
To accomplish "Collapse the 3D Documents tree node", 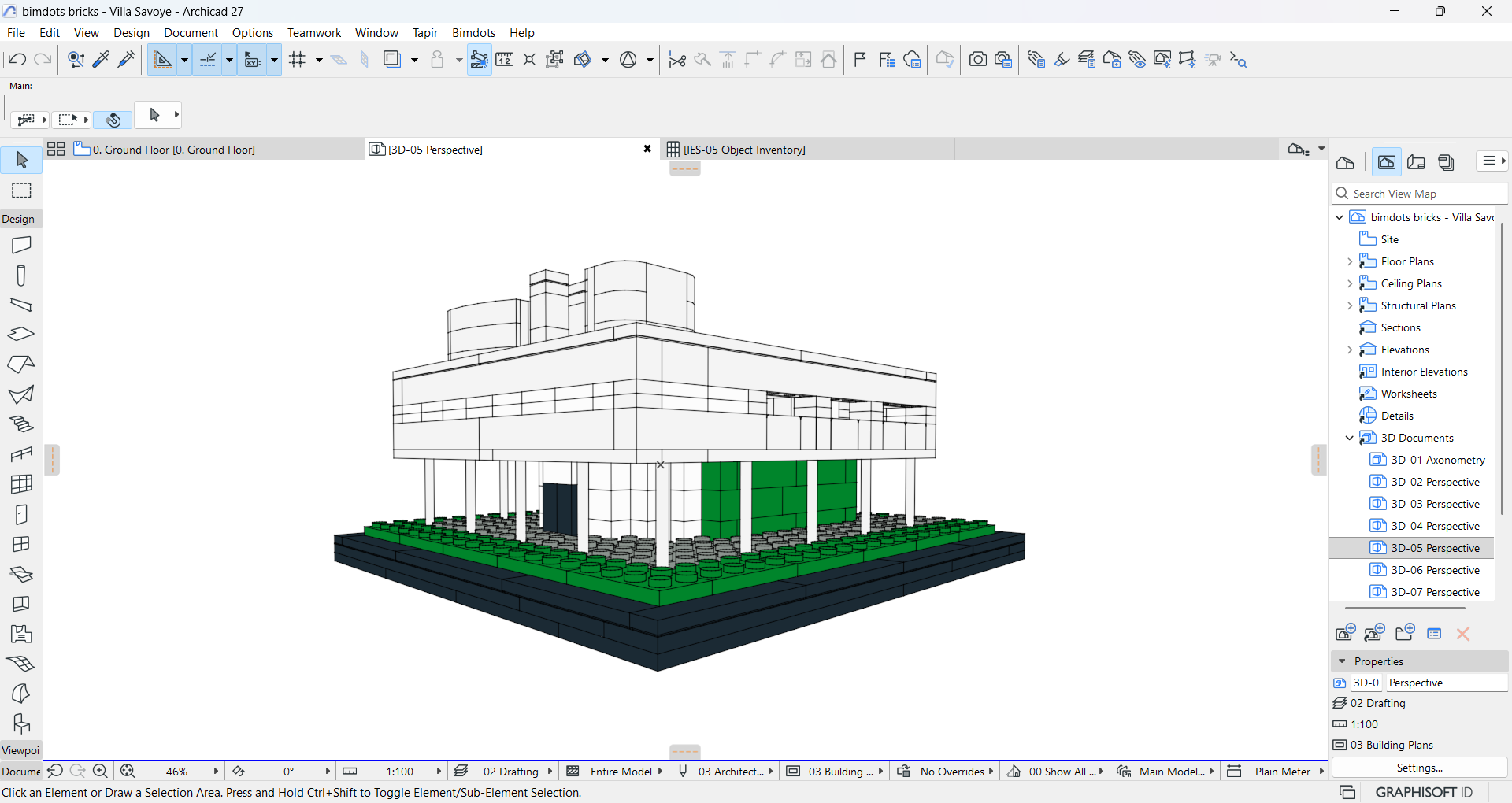I will 1349,438.
